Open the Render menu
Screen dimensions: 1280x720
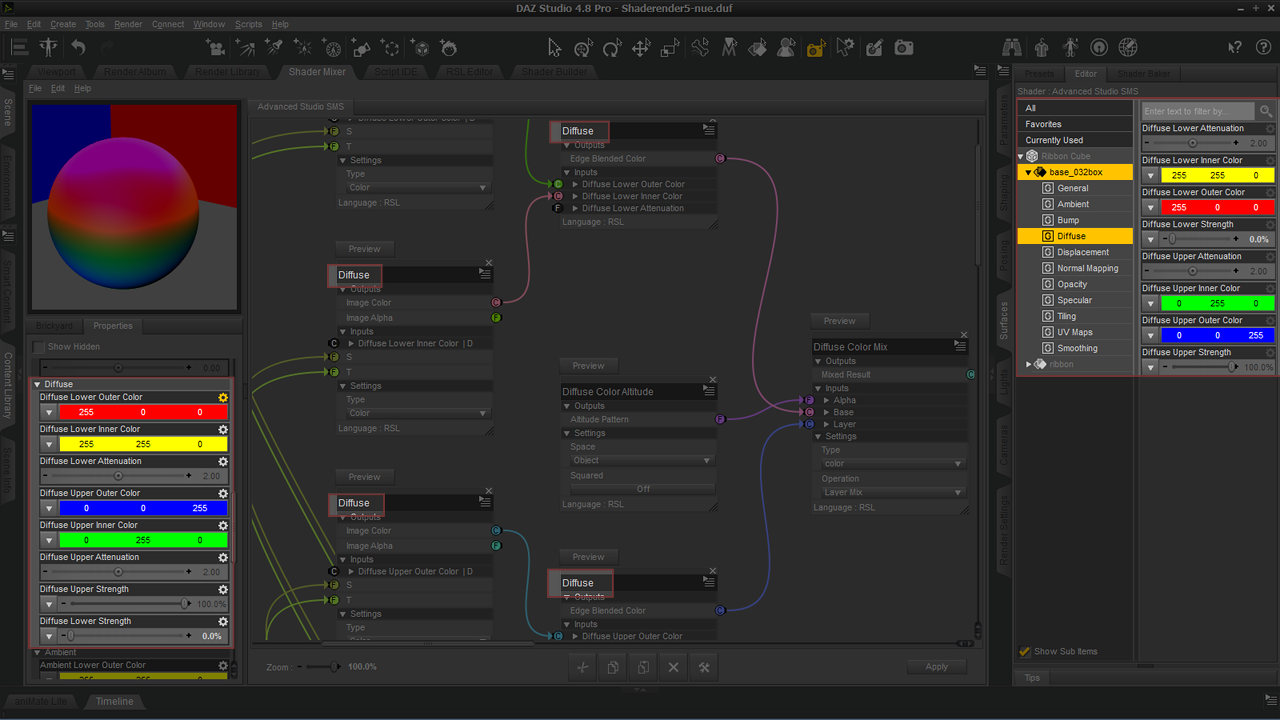[x=128, y=24]
